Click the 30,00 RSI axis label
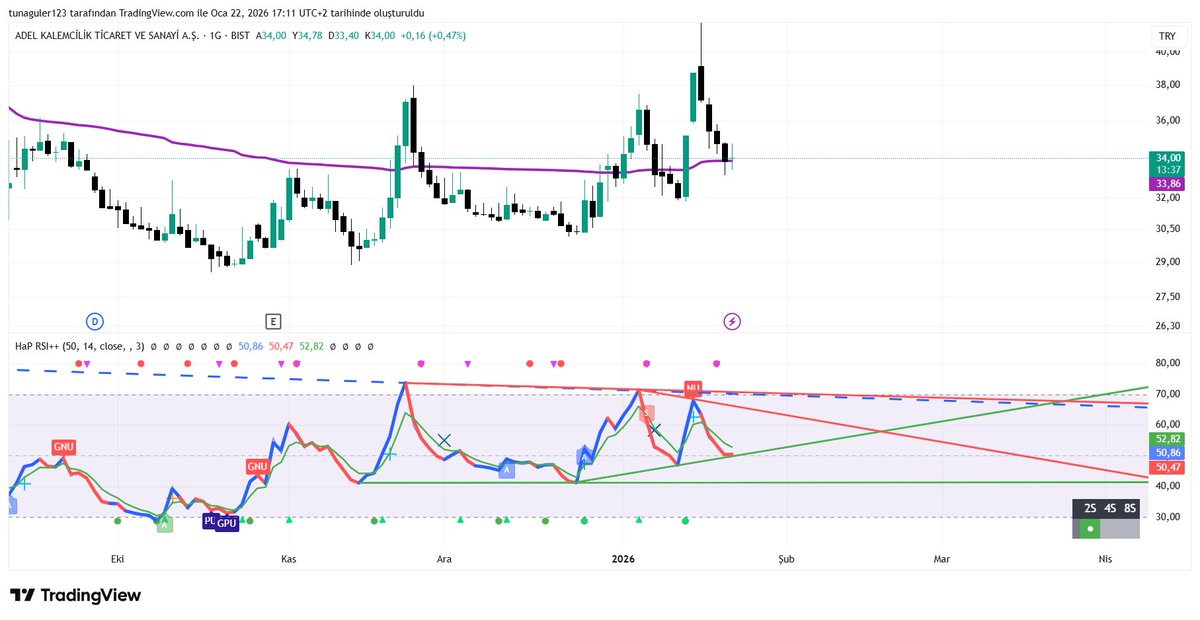Viewport: 1200px width, 620px height. click(1168, 517)
